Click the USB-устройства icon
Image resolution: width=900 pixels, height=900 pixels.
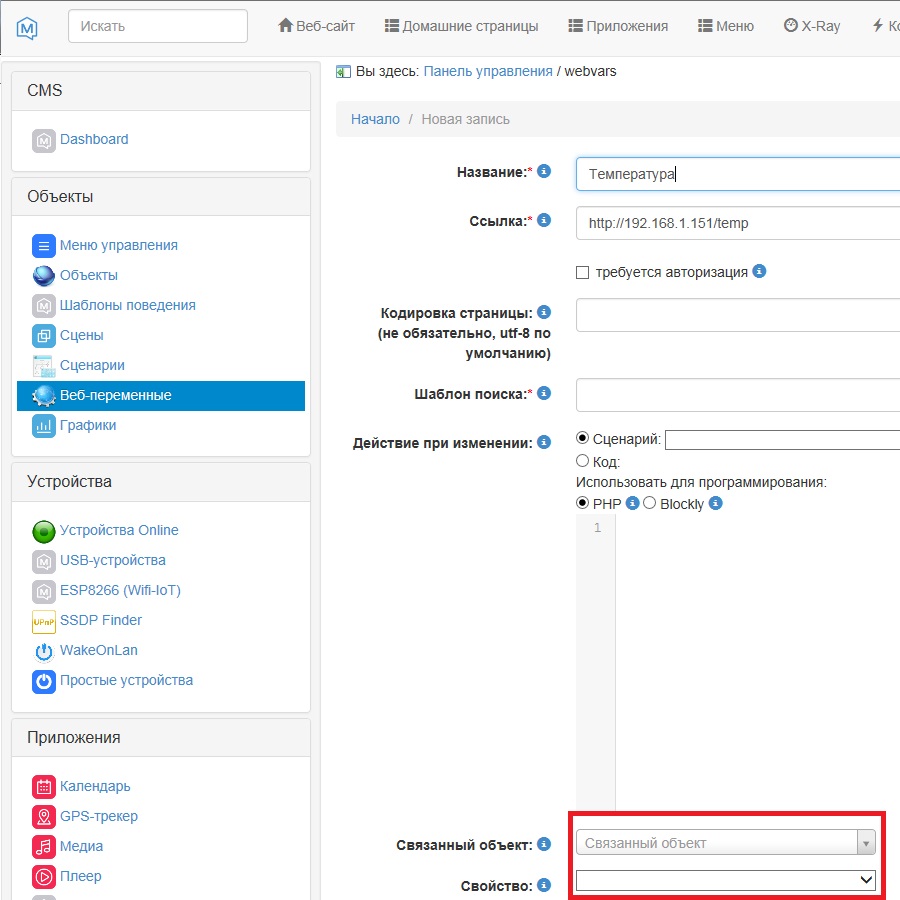(44, 561)
